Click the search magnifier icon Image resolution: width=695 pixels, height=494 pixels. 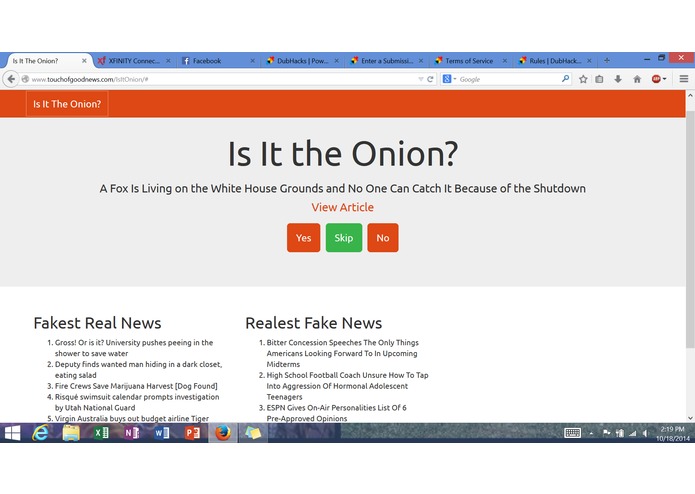point(565,79)
